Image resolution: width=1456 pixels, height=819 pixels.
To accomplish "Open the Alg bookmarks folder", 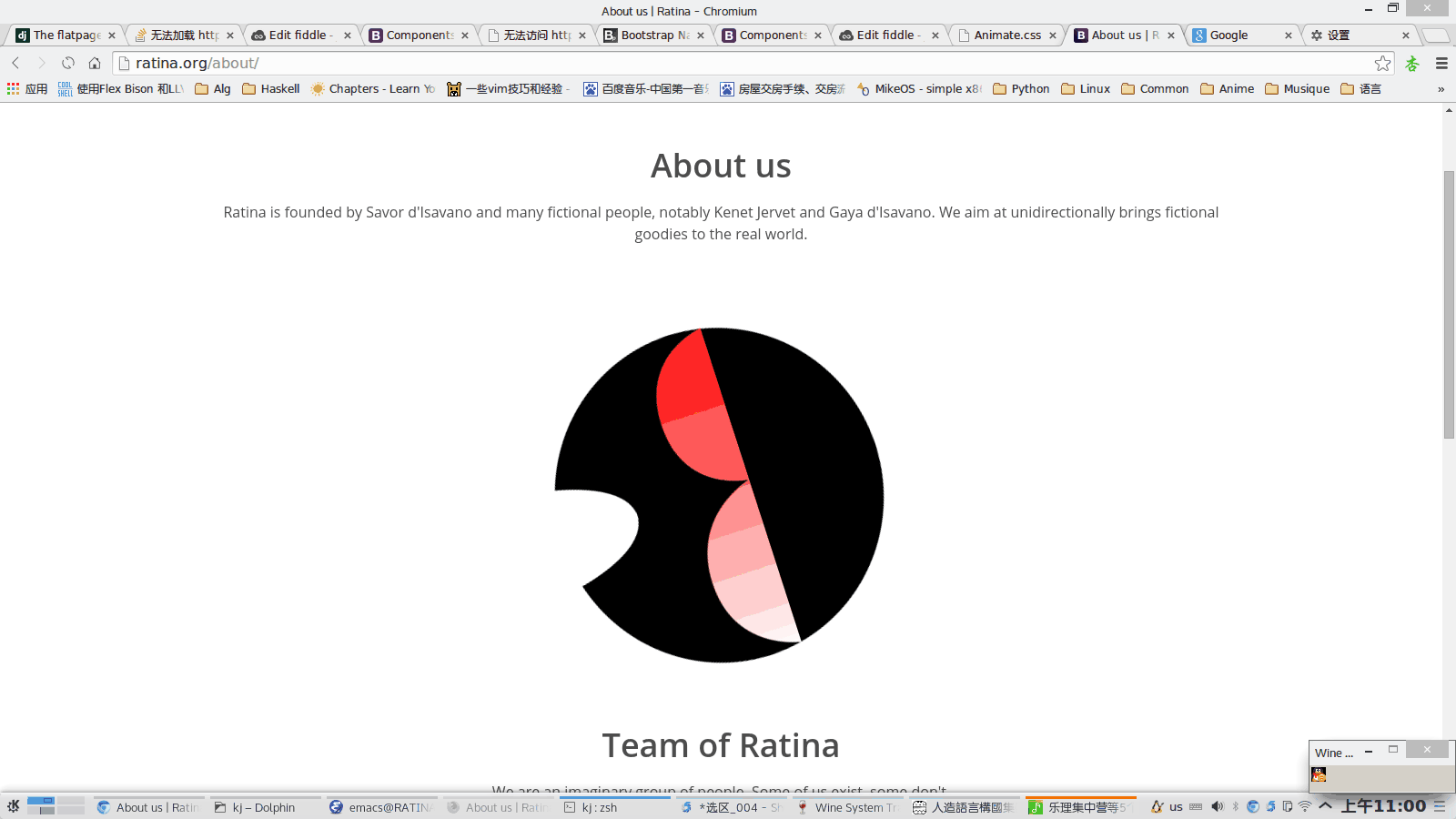I will click(x=213, y=88).
